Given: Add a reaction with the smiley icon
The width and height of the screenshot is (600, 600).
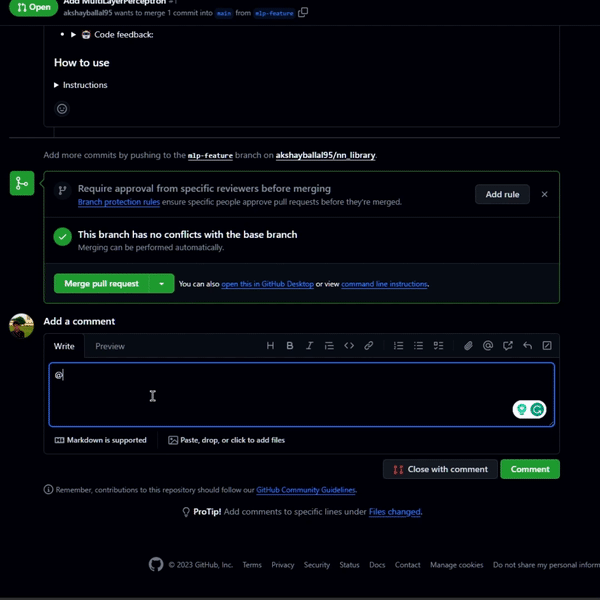Looking at the screenshot, I should coord(62,109).
